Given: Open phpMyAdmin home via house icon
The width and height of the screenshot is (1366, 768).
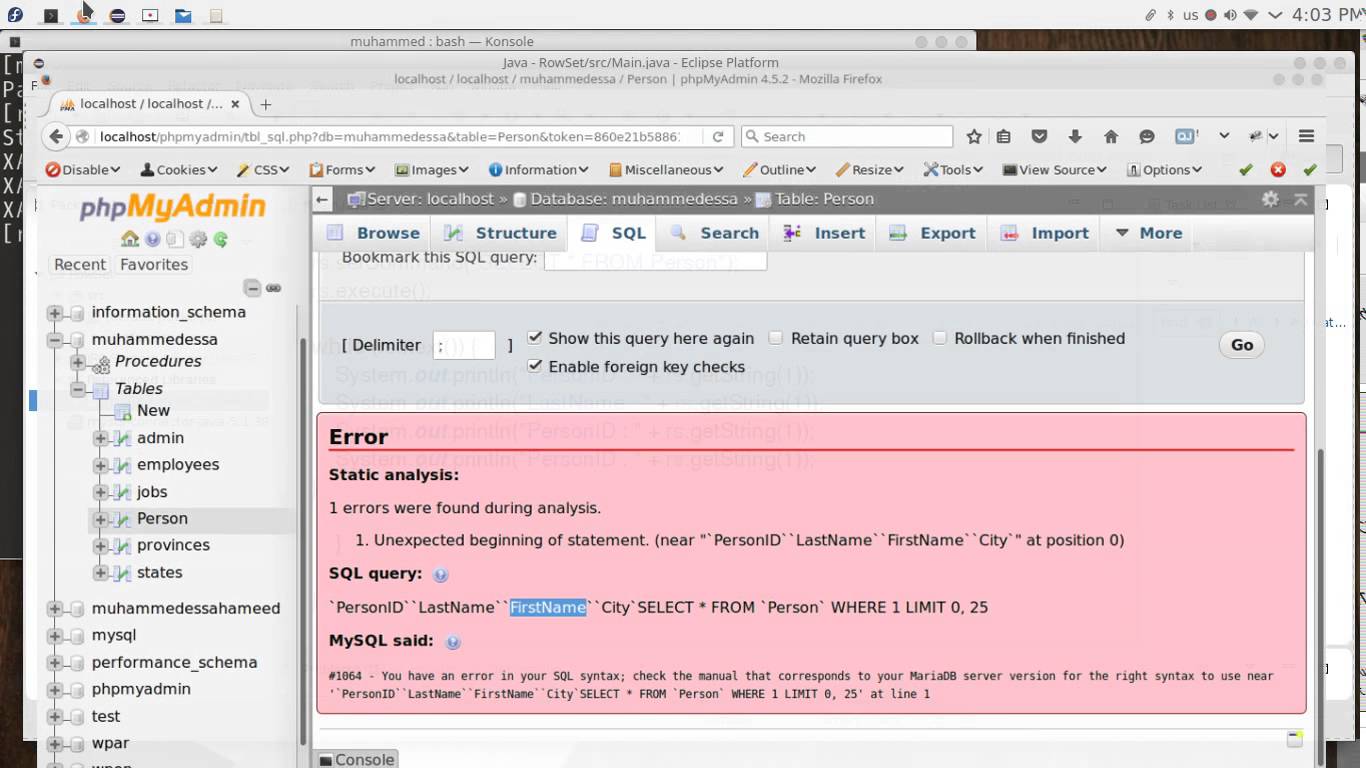Looking at the screenshot, I should pyautogui.click(x=130, y=239).
